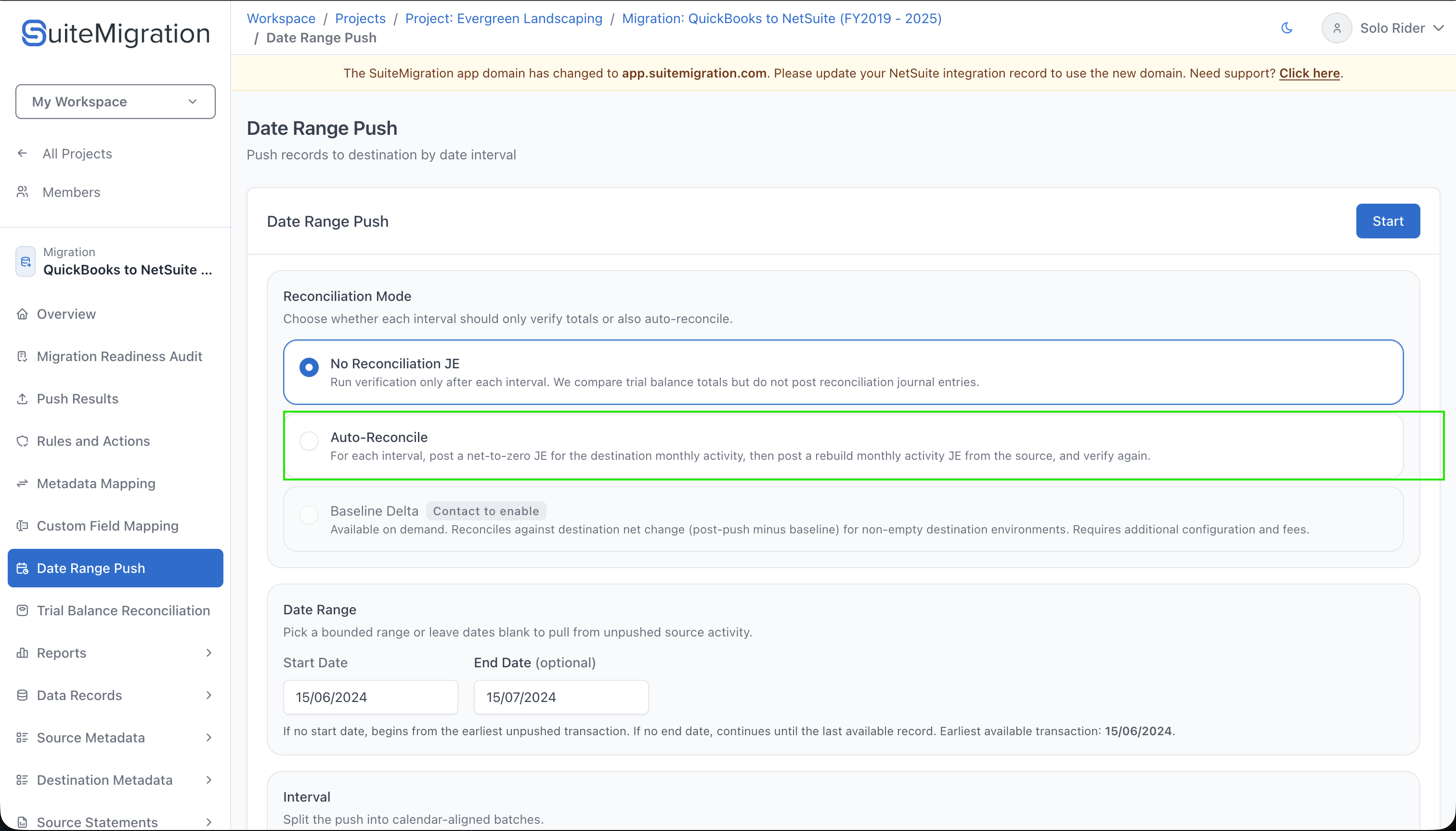Screen dimensions: 1456x831
Task: Toggle dark mode moon icon
Action: click(1287, 28)
